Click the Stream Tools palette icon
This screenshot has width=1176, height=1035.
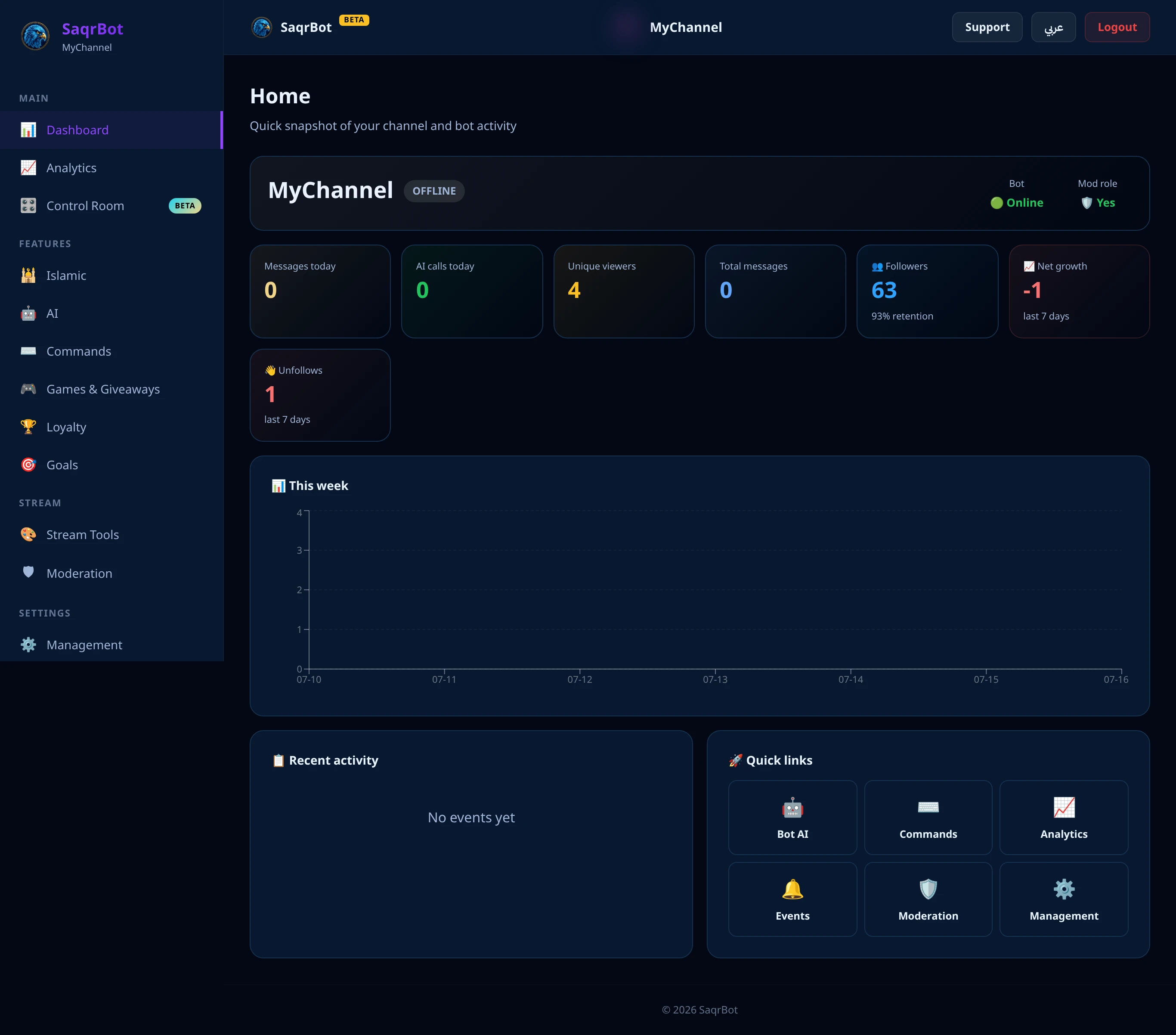coord(28,534)
